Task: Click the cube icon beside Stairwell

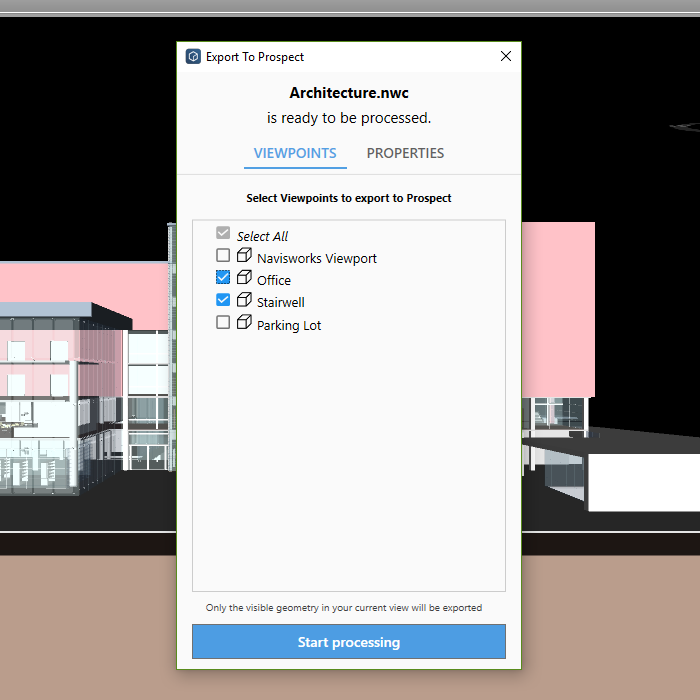Action: (244, 300)
